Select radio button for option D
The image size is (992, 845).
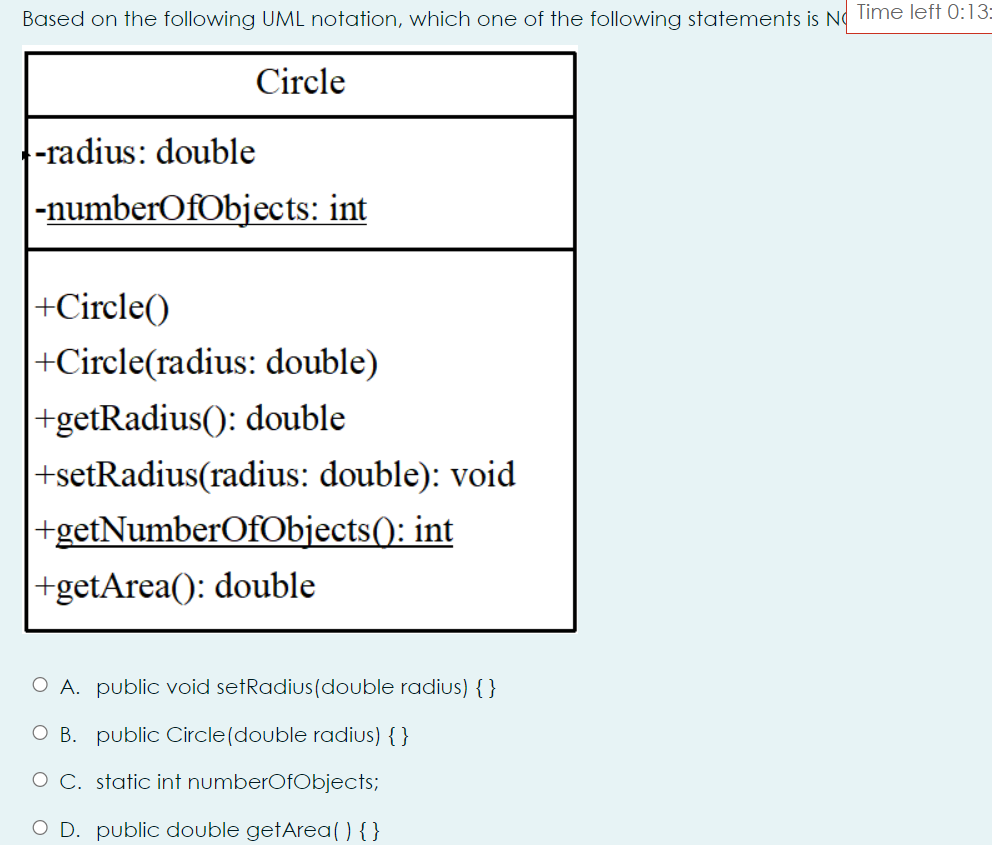pos(40,826)
